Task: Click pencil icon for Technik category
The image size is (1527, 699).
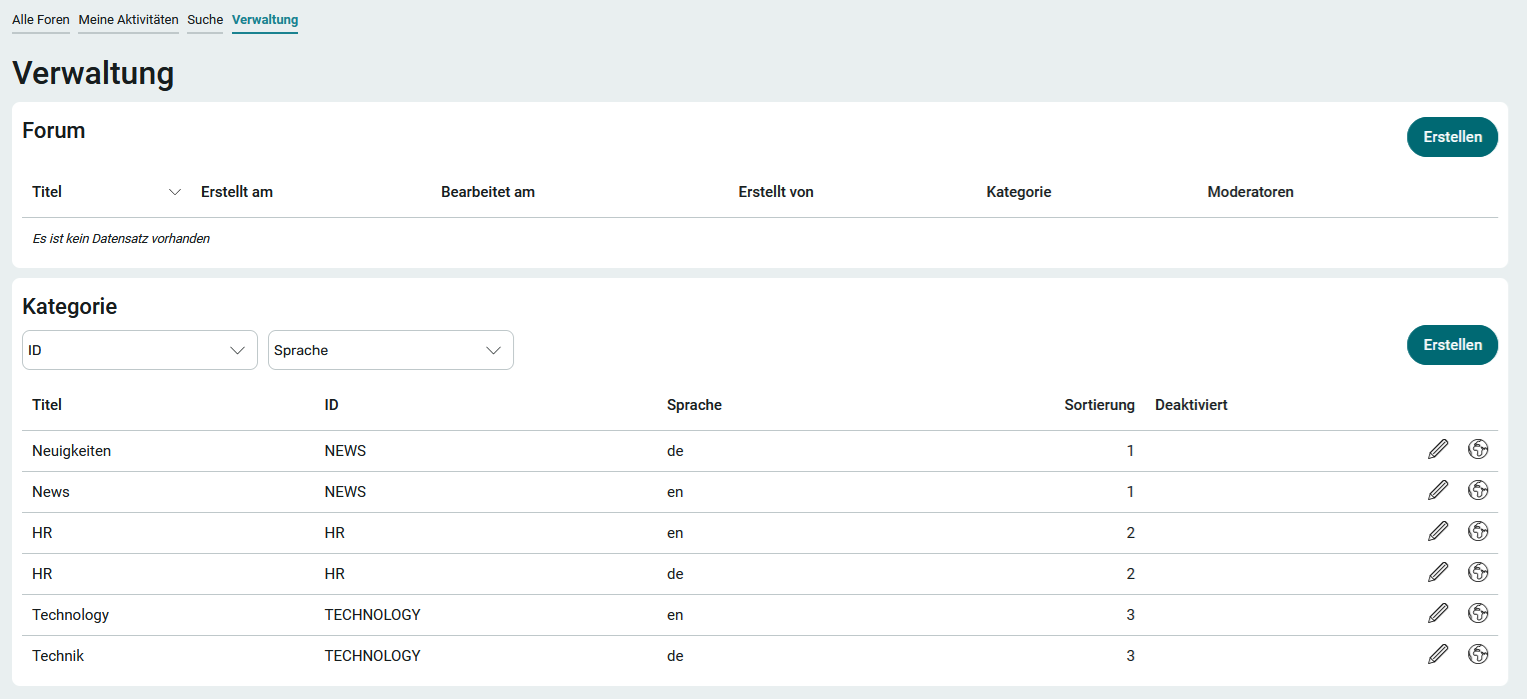Action: click(x=1437, y=655)
